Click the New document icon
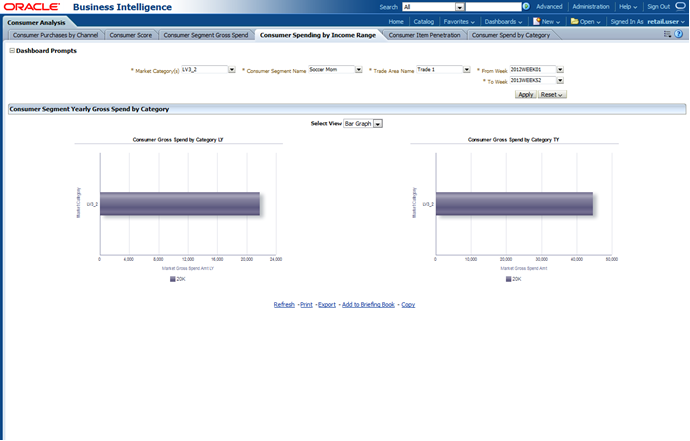This screenshot has height=441, width=690. pos(536,21)
